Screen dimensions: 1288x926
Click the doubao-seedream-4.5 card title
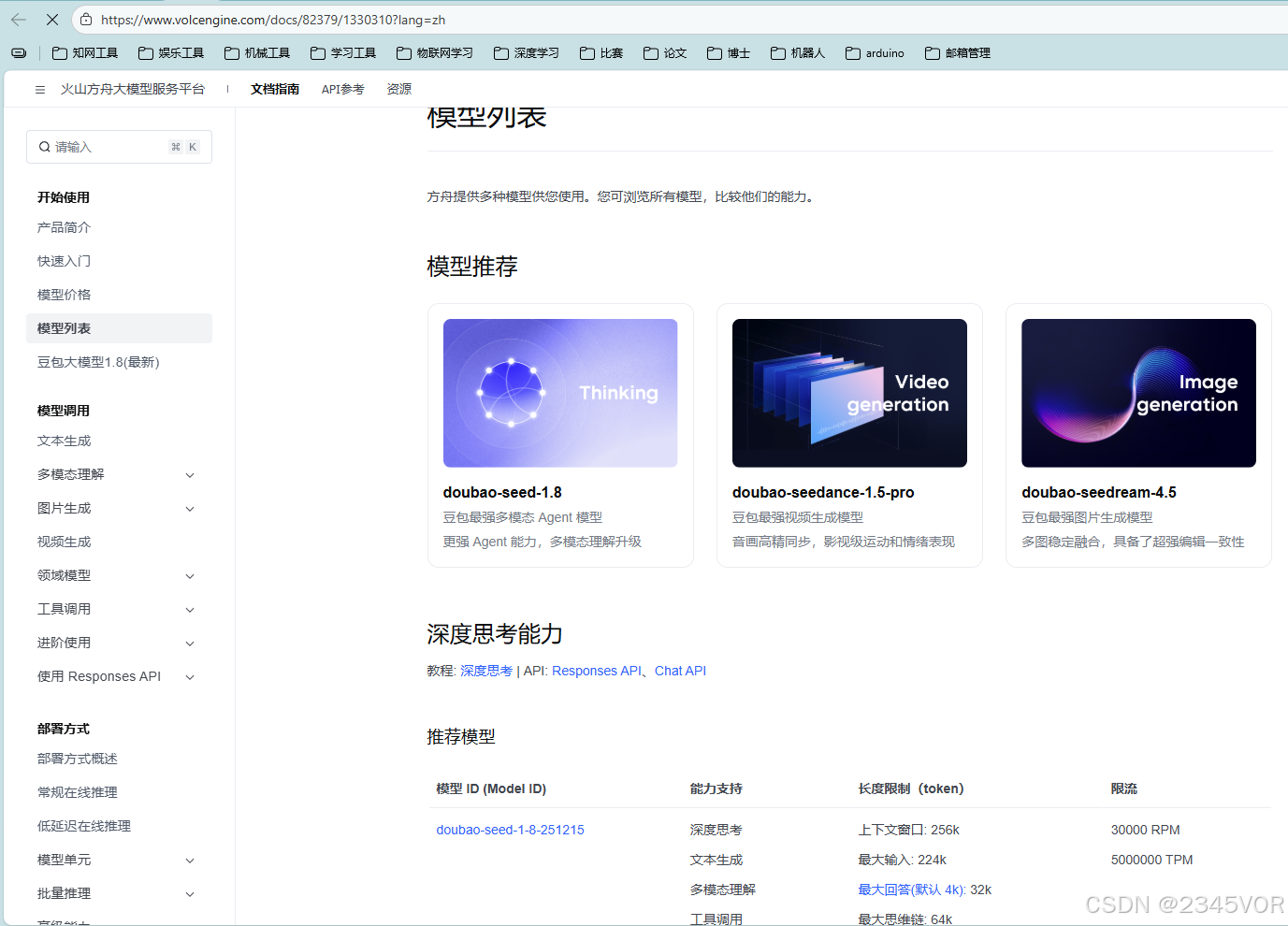(x=1099, y=492)
